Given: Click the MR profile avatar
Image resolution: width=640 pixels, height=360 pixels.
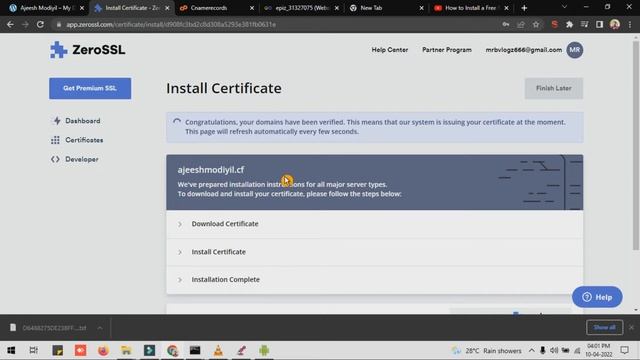Looking at the screenshot, I should pos(575,50).
